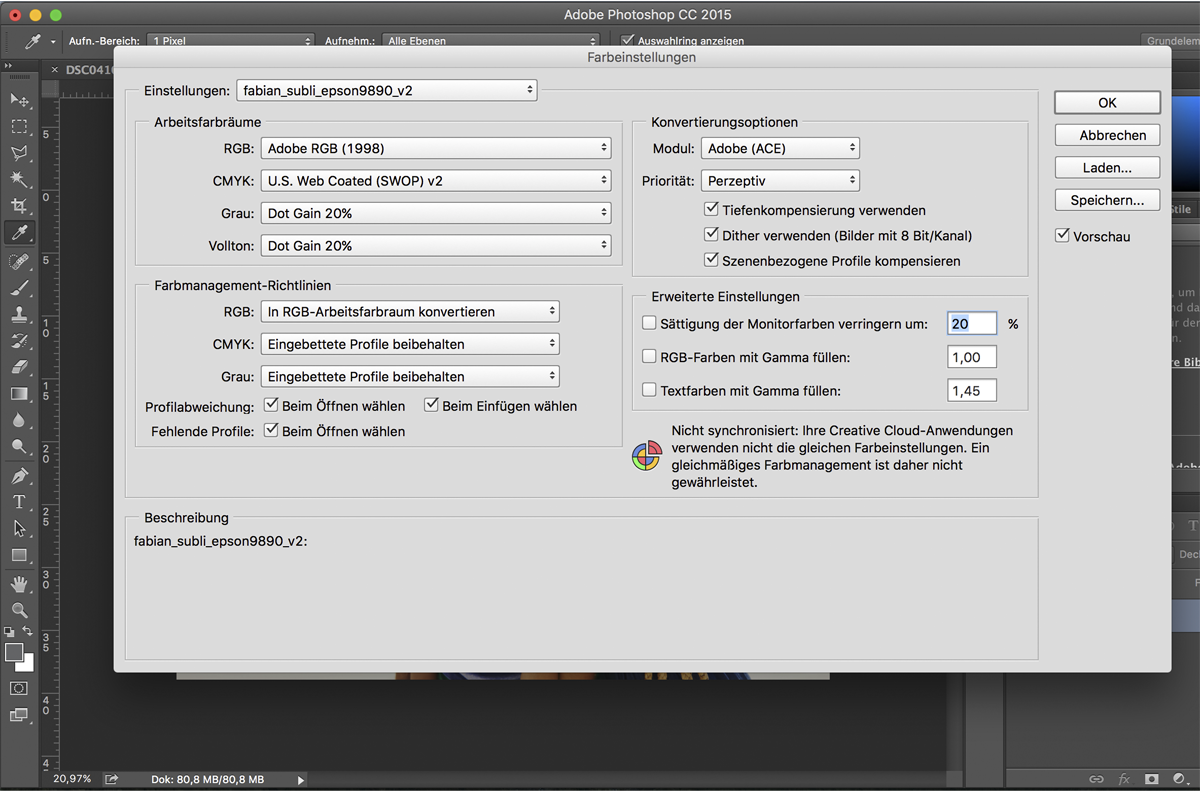Enable Textfarben mit Gamma füllen

(x=649, y=390)
